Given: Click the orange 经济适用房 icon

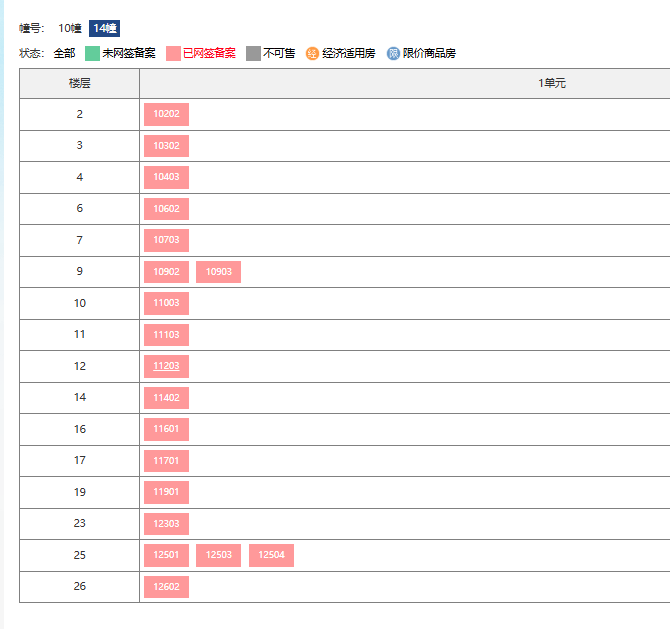Looking at the screenshot, I should click(312, 53).
